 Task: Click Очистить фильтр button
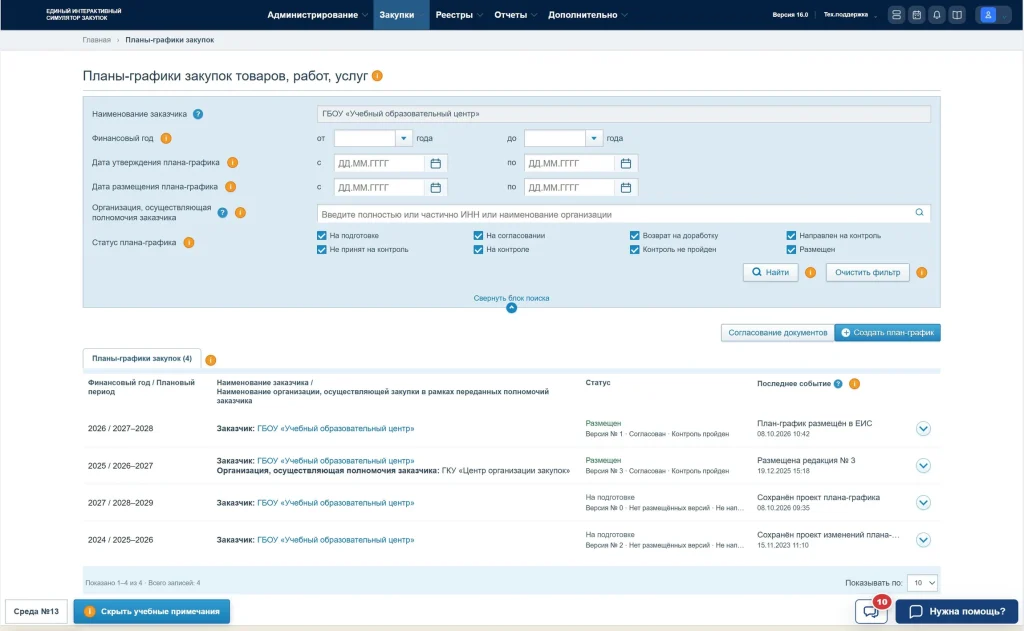pos(867,272)
